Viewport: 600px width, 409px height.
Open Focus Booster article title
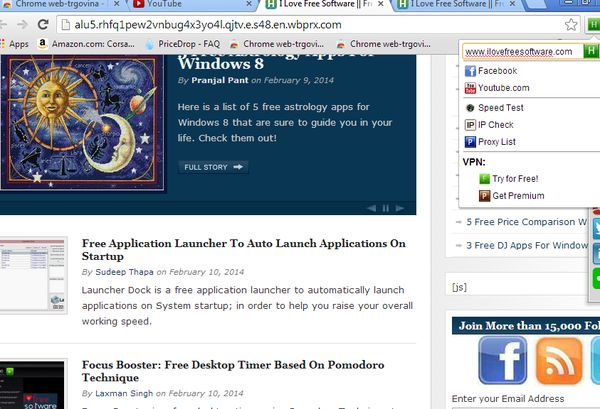[233, 371]
